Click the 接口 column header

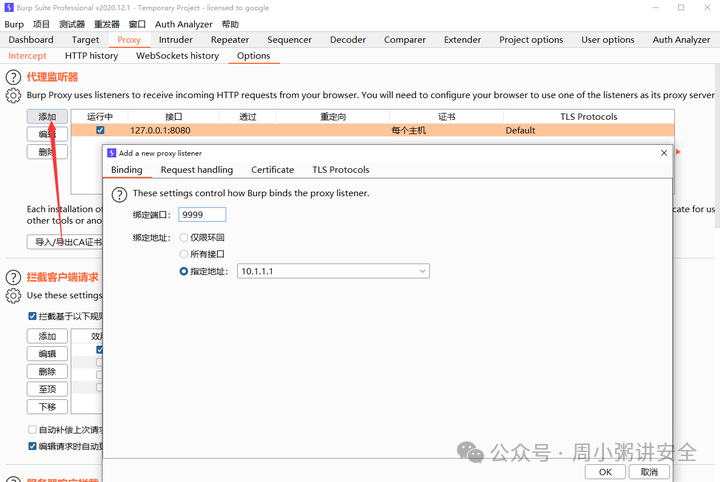pos(174,117)
